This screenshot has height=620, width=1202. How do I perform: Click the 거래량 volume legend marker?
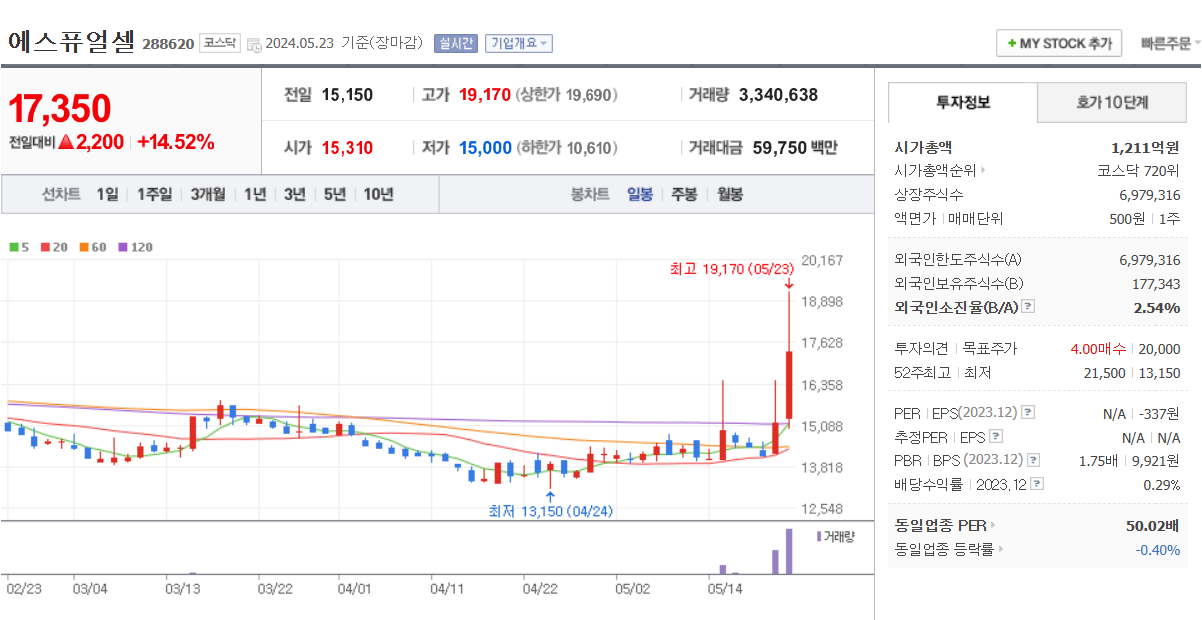836,536
